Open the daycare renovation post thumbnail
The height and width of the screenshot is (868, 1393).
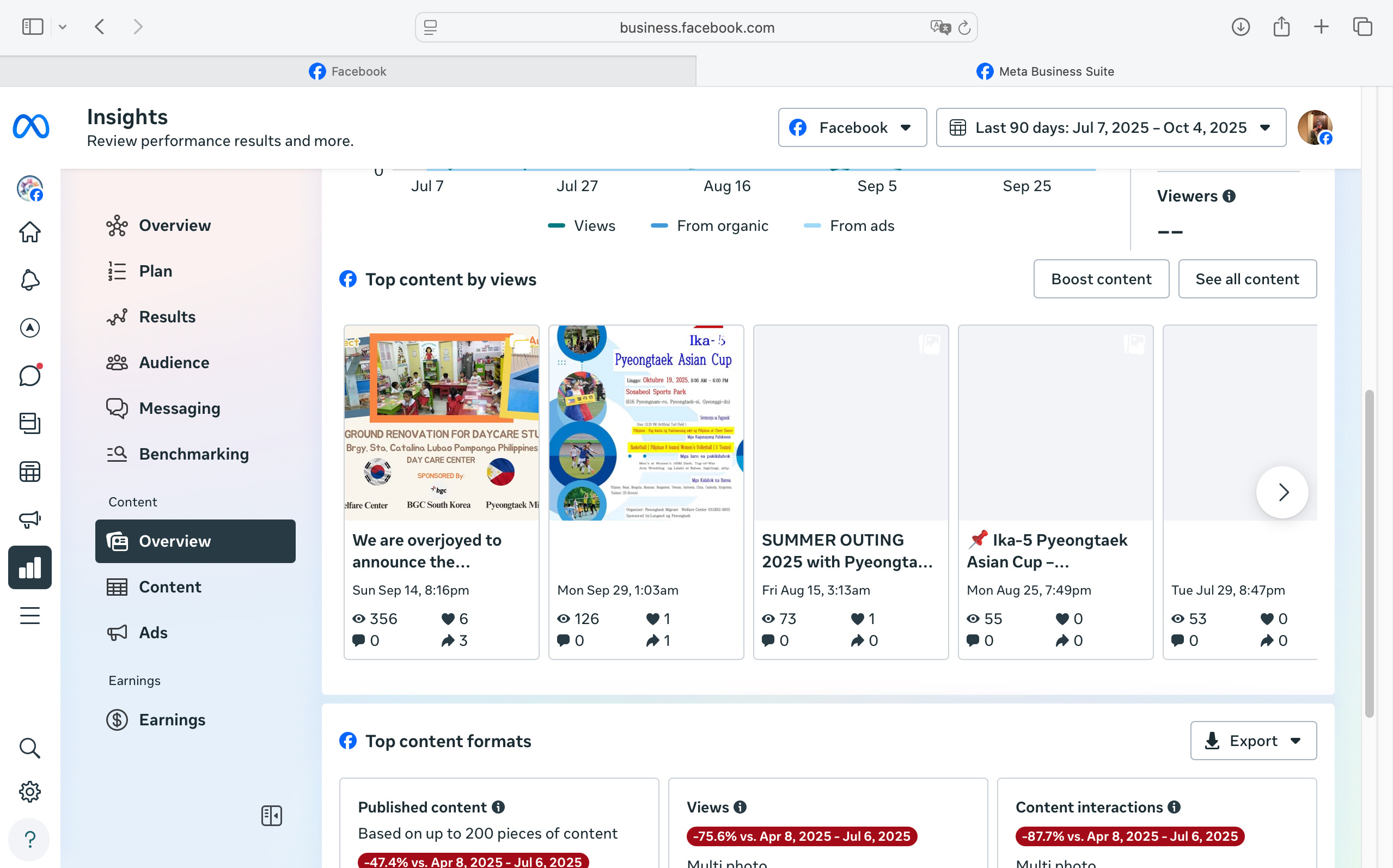point(441,423)
